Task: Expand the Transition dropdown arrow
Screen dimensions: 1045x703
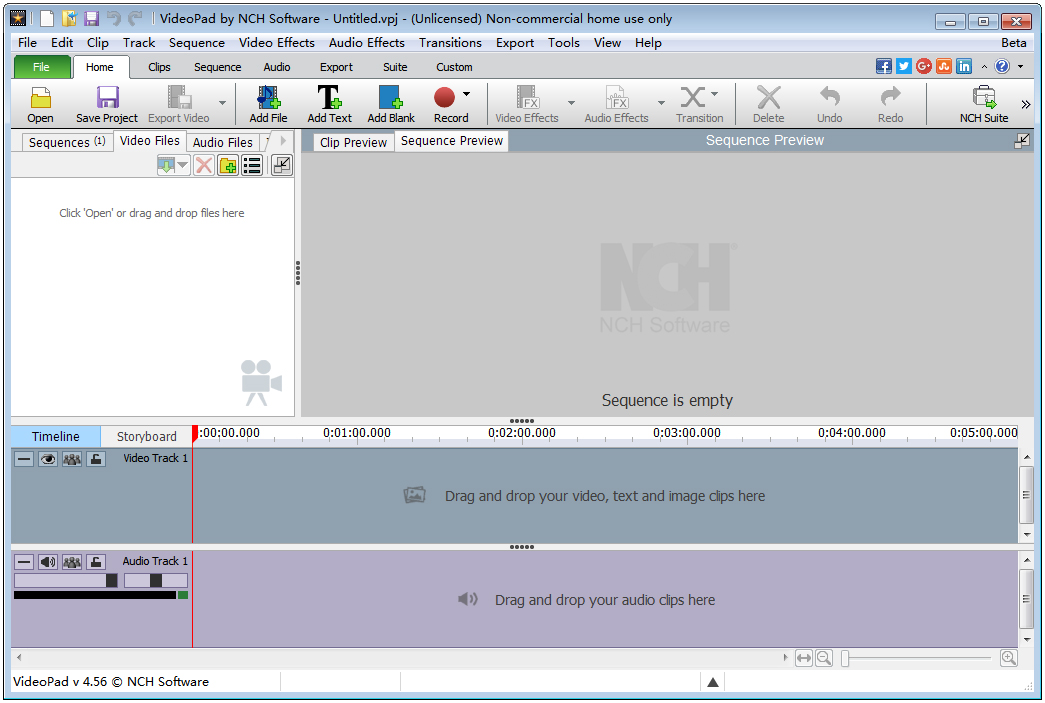Action: (x=714, y=94)
